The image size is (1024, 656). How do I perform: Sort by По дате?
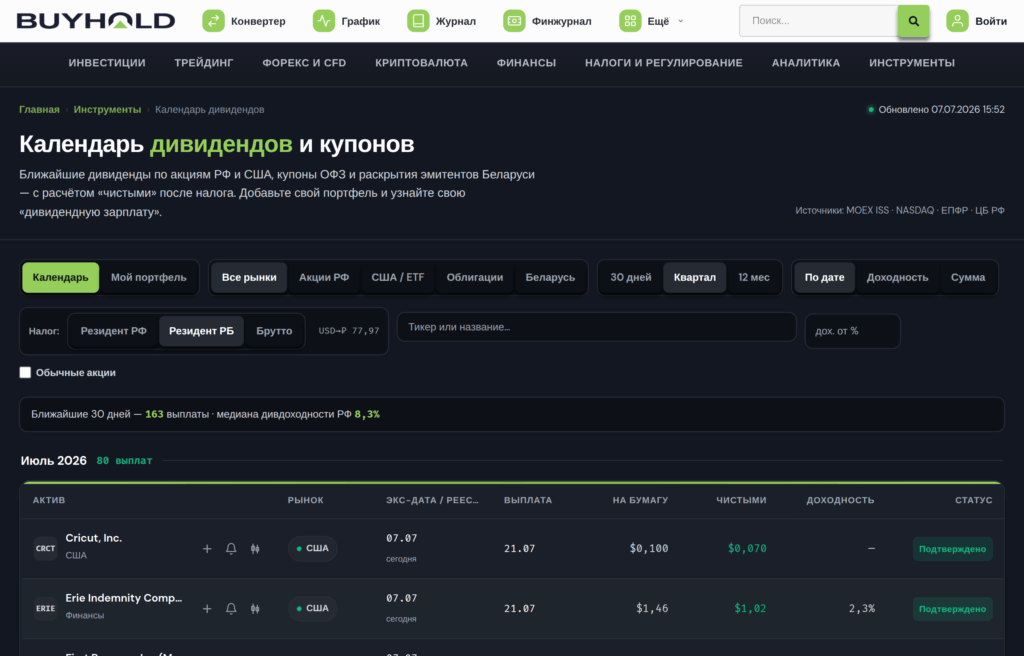click(x=824, y=278)
